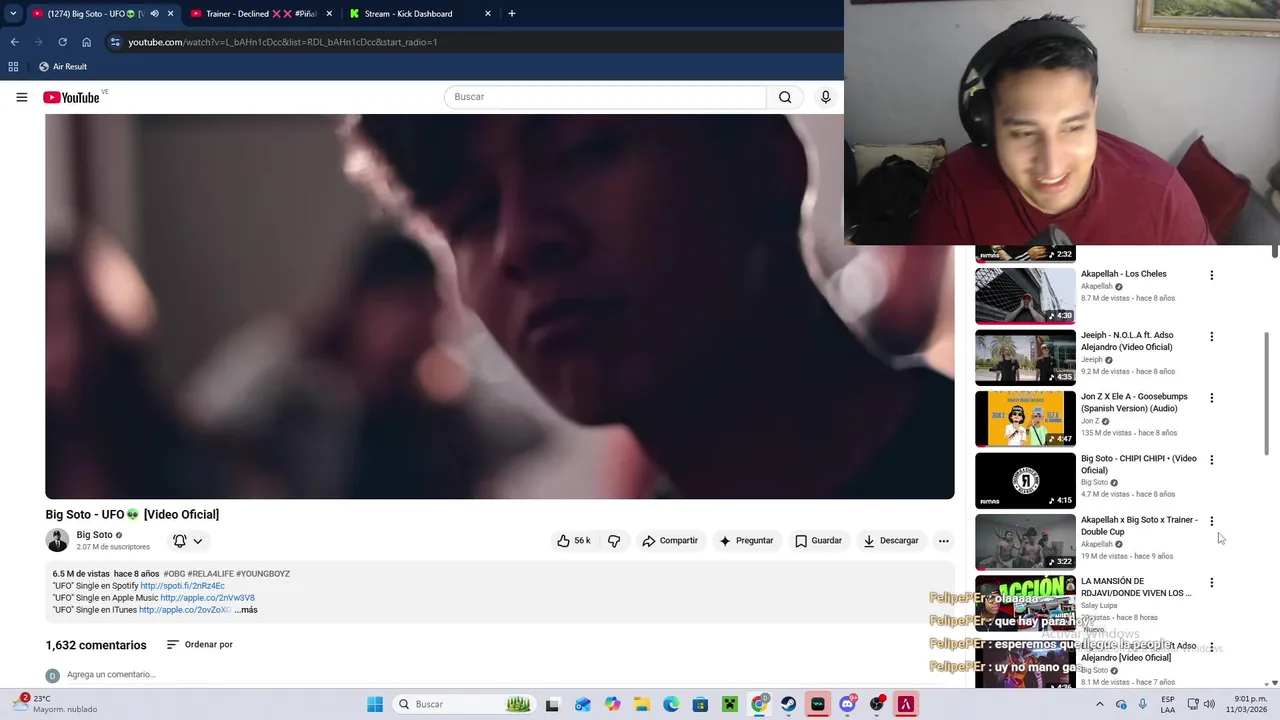Open the apps grid in bookmarks bar
The image size is (1280, 720).
(13, 66)
